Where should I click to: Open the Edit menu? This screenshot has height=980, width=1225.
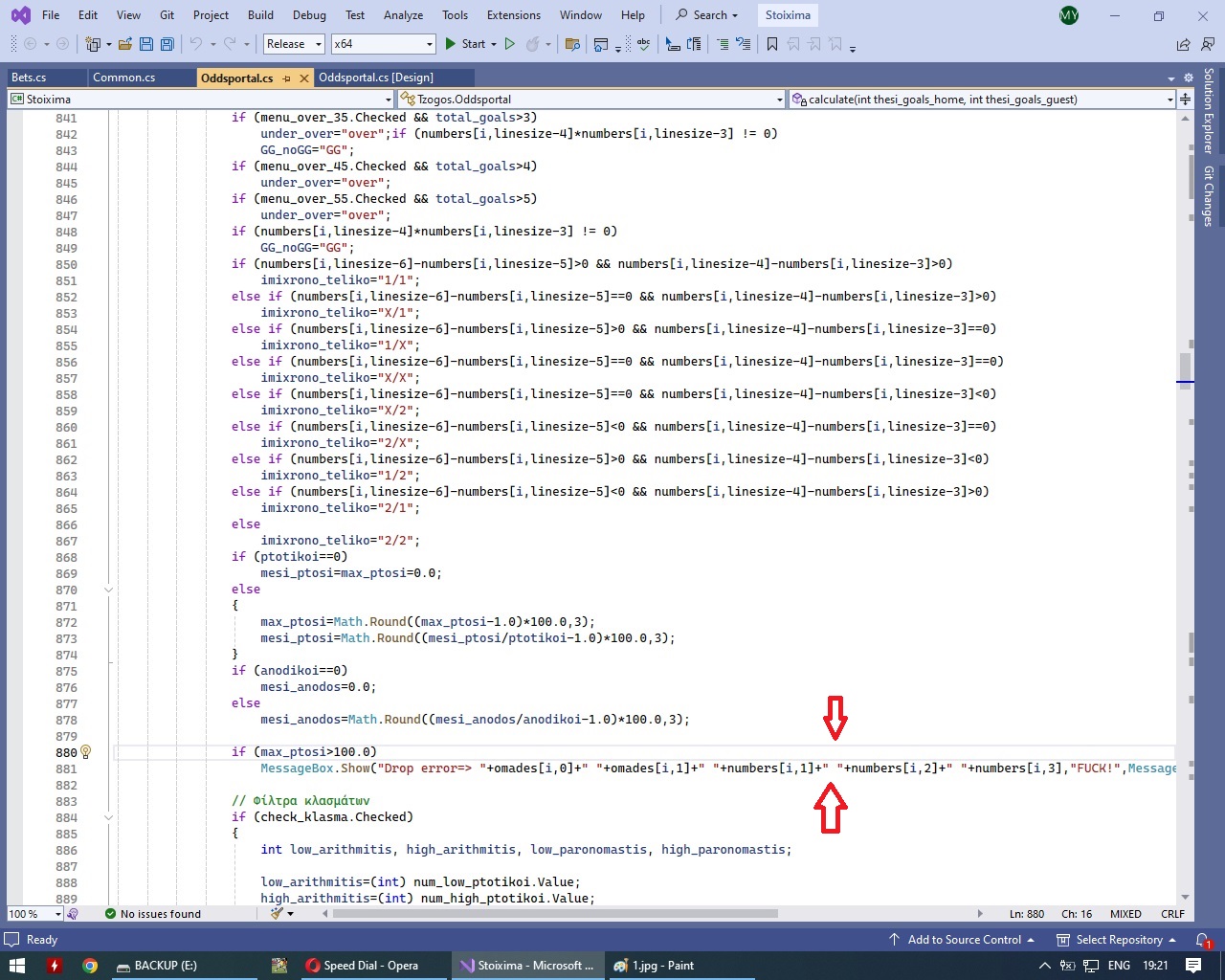[x=88, y=15]
